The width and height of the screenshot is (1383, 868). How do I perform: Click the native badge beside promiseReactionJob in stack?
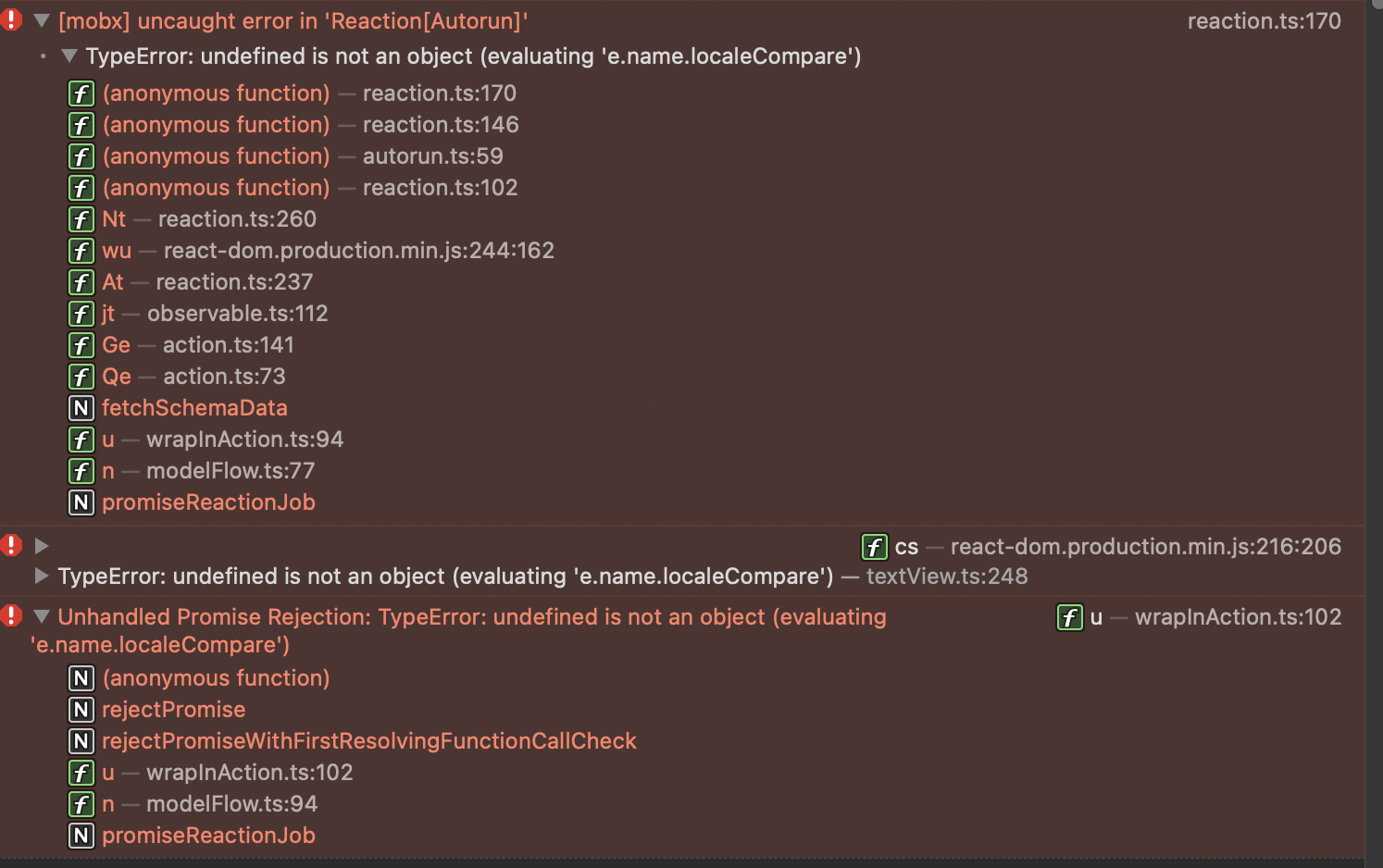pyautogui.click(x=81, y=502)
